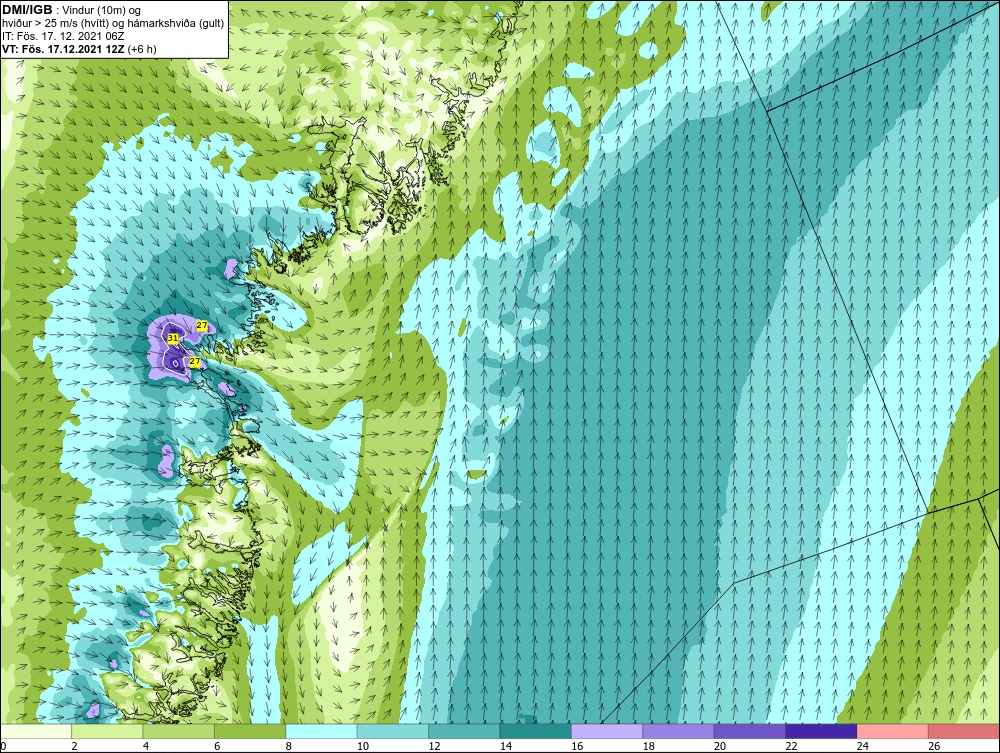This screenshot has height=753, width=1000.
Task: Pick the 24–26 m/s pink legend swatch
Action: click(x=893, y=731)
